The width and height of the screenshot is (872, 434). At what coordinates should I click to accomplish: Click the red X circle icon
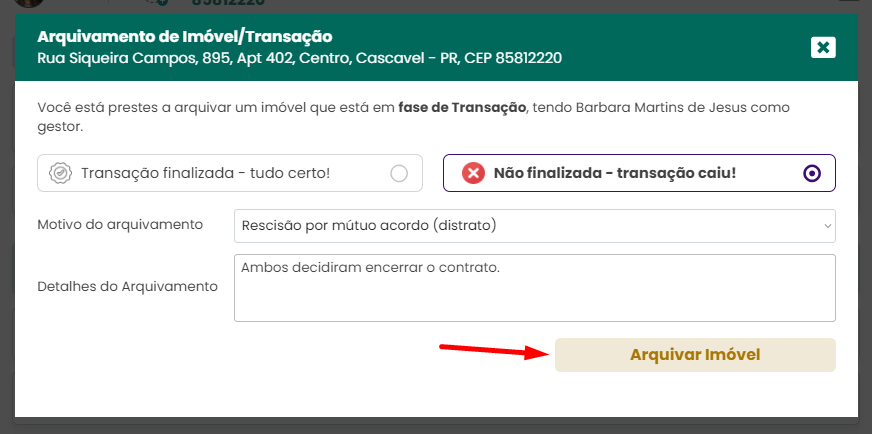[x=473, y=173]
